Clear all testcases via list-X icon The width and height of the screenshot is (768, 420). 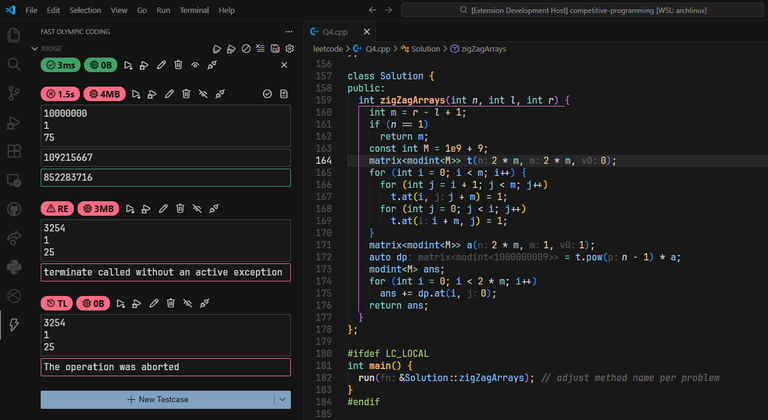(261, 49)
